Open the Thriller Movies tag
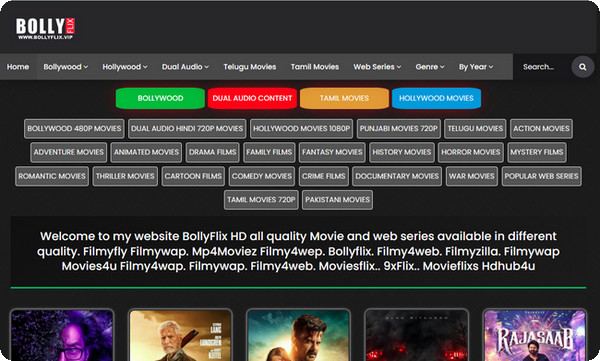Image resolution: width=600 pixels, height=361 pixels. (125, 176)
